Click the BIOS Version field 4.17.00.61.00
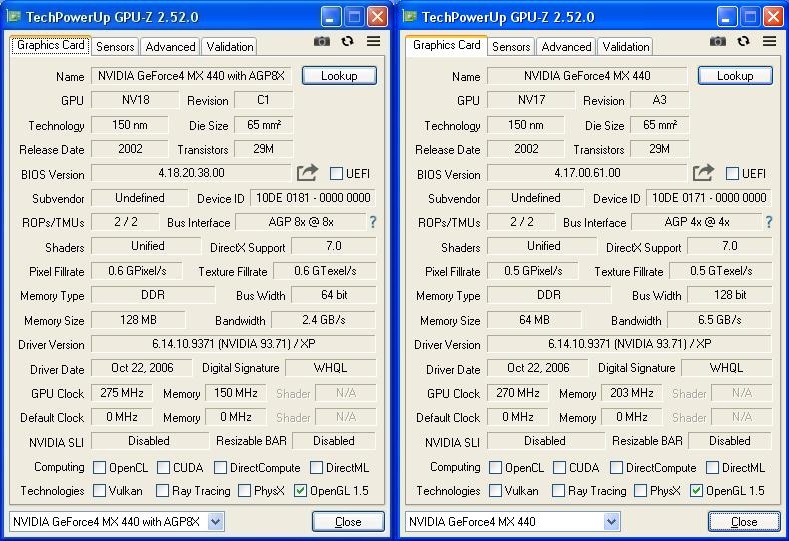 [x=587, y=173]
